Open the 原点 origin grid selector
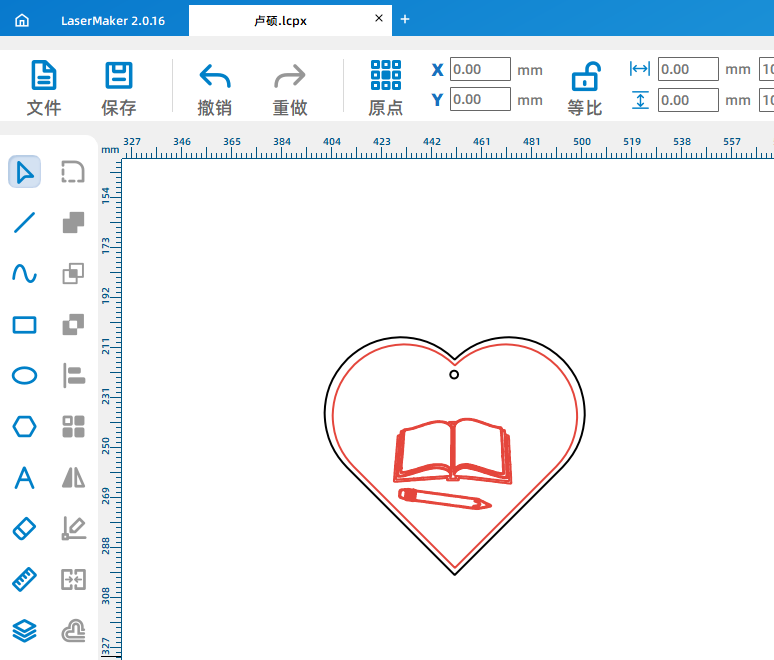Screen dimensions: 774x660 tap(385, 88)
